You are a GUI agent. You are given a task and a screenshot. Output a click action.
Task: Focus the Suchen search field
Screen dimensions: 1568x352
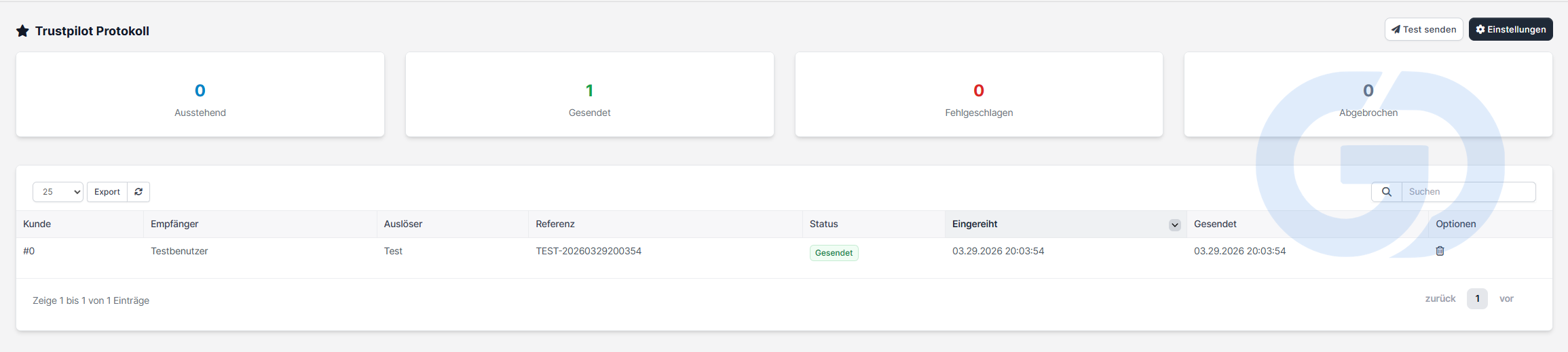pos(1469,192)
